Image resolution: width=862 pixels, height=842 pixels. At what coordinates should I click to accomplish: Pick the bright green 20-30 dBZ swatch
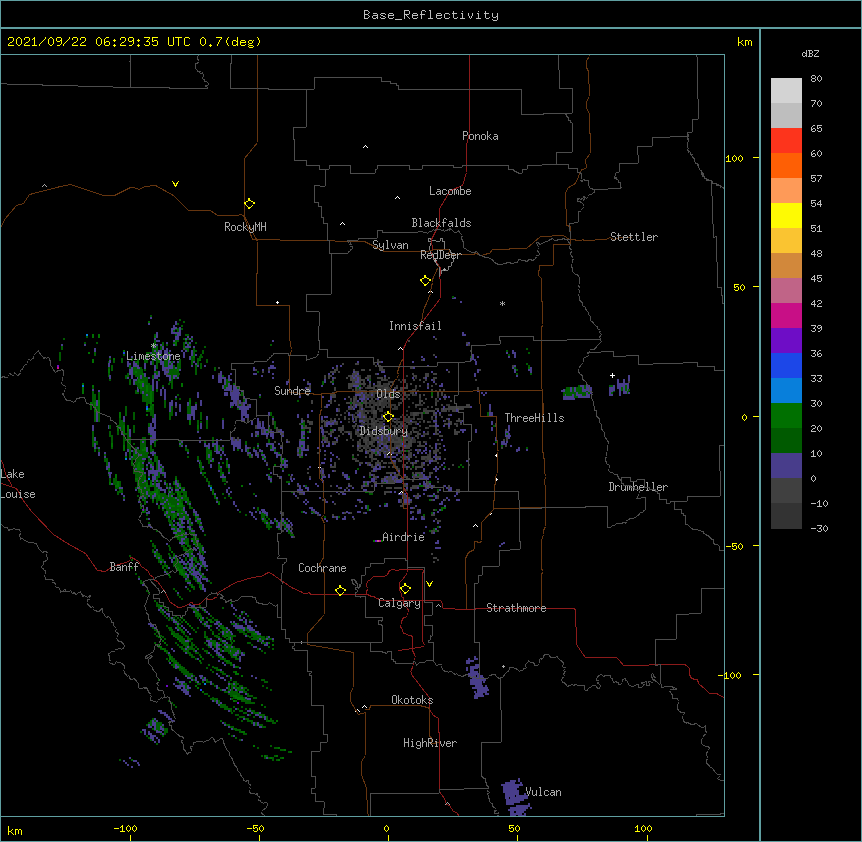[786, 416]
